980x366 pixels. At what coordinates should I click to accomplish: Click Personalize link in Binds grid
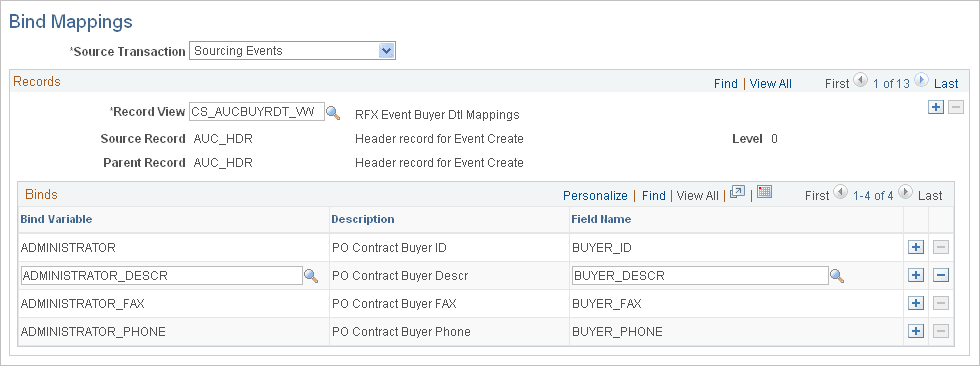click(595, 195)
